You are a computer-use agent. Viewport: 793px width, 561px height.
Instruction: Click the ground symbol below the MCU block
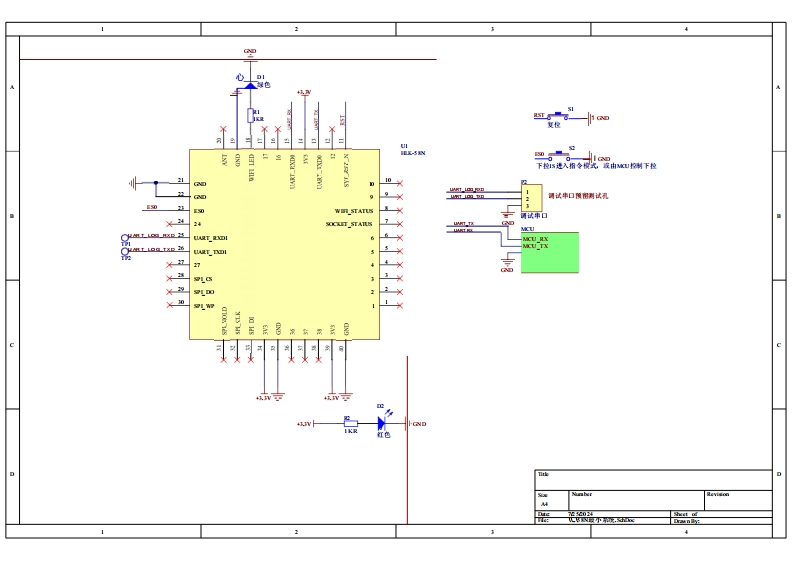507,263
